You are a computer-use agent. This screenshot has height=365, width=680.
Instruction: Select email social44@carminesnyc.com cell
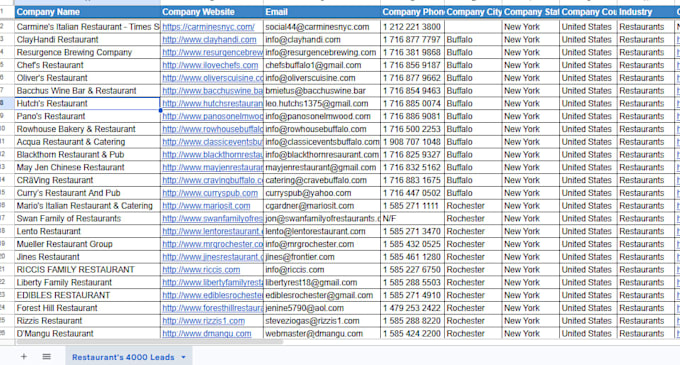(322, 27)
